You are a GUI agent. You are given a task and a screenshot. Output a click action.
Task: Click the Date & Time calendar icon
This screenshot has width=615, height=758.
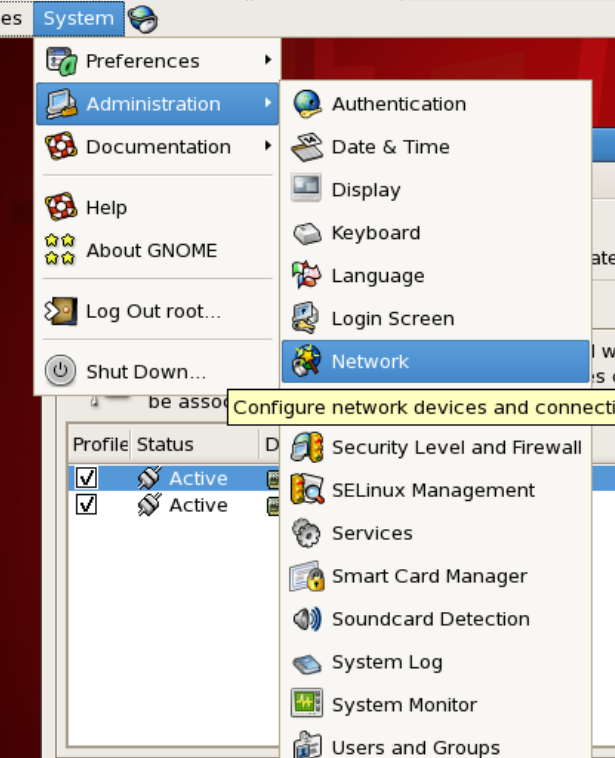pyautogui.click(x=307, y=147)
